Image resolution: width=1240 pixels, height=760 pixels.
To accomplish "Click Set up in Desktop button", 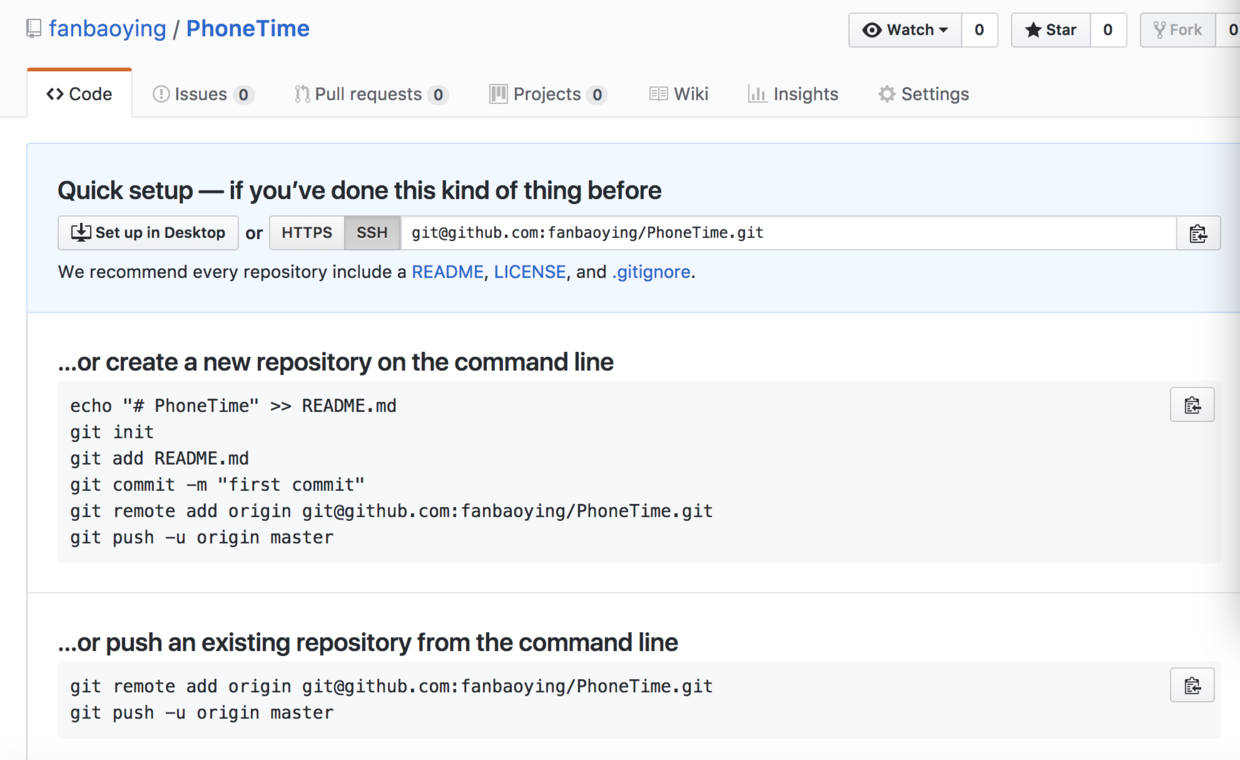I will [x=148, y=233].
